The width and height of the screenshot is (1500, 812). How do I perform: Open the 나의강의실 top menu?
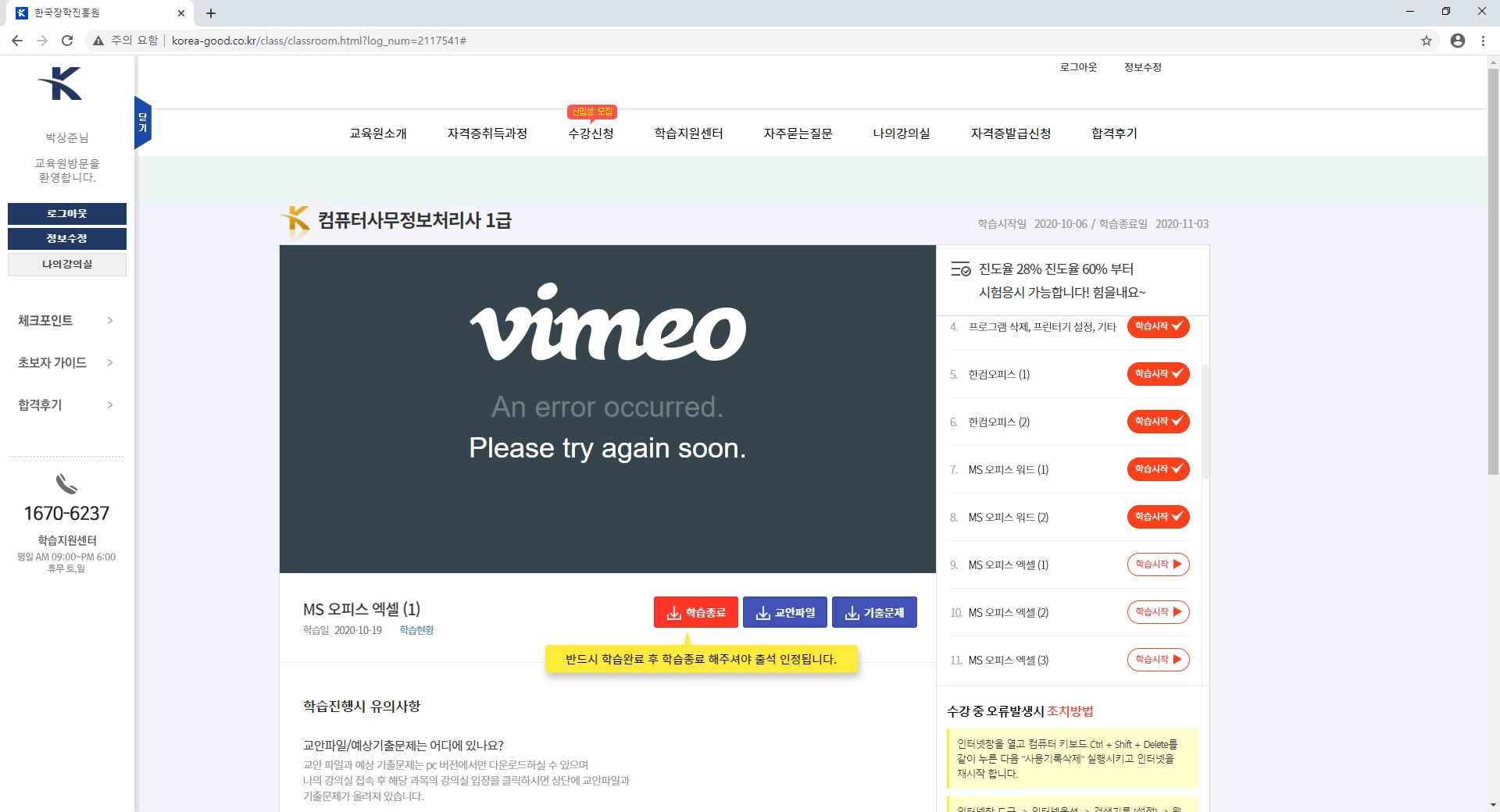point(902,134)
